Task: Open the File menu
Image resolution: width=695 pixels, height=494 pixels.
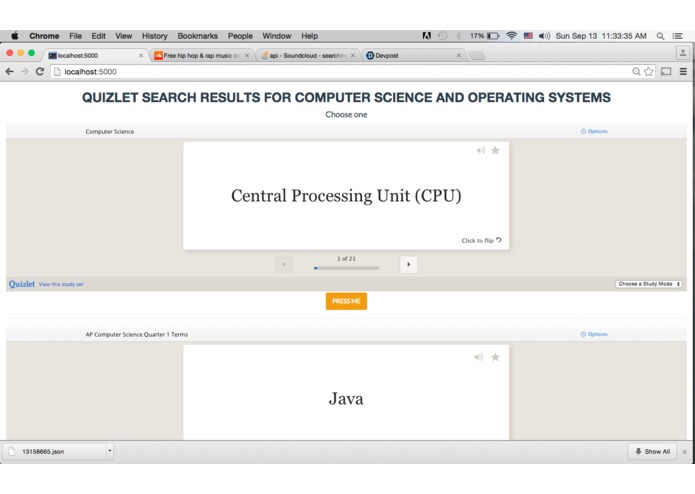Action: pos(75,36)
